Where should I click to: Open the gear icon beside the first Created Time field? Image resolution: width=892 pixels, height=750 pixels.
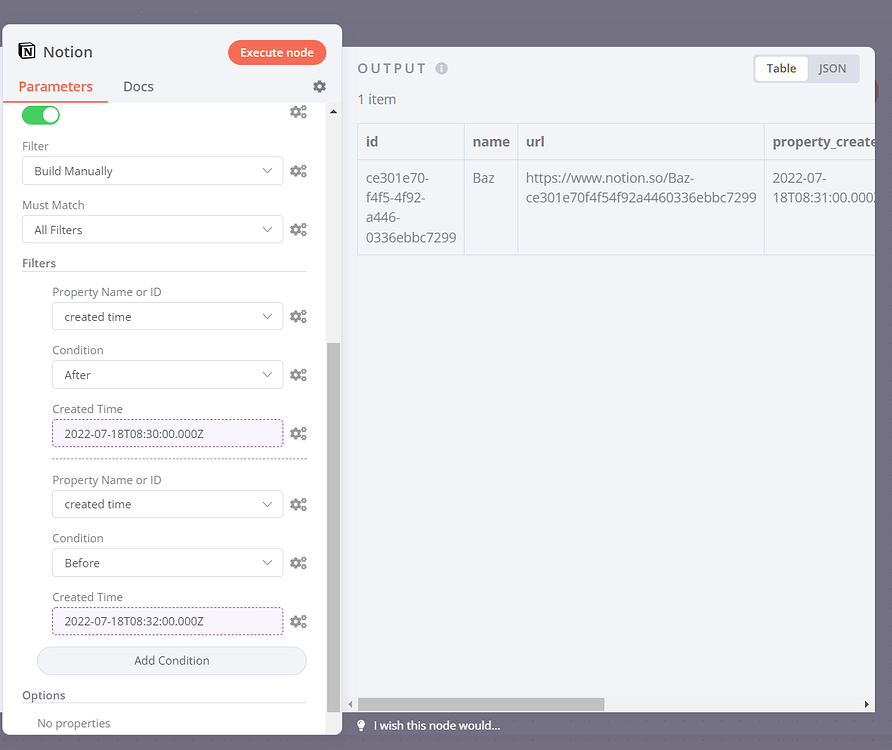(x=298, y=433)
